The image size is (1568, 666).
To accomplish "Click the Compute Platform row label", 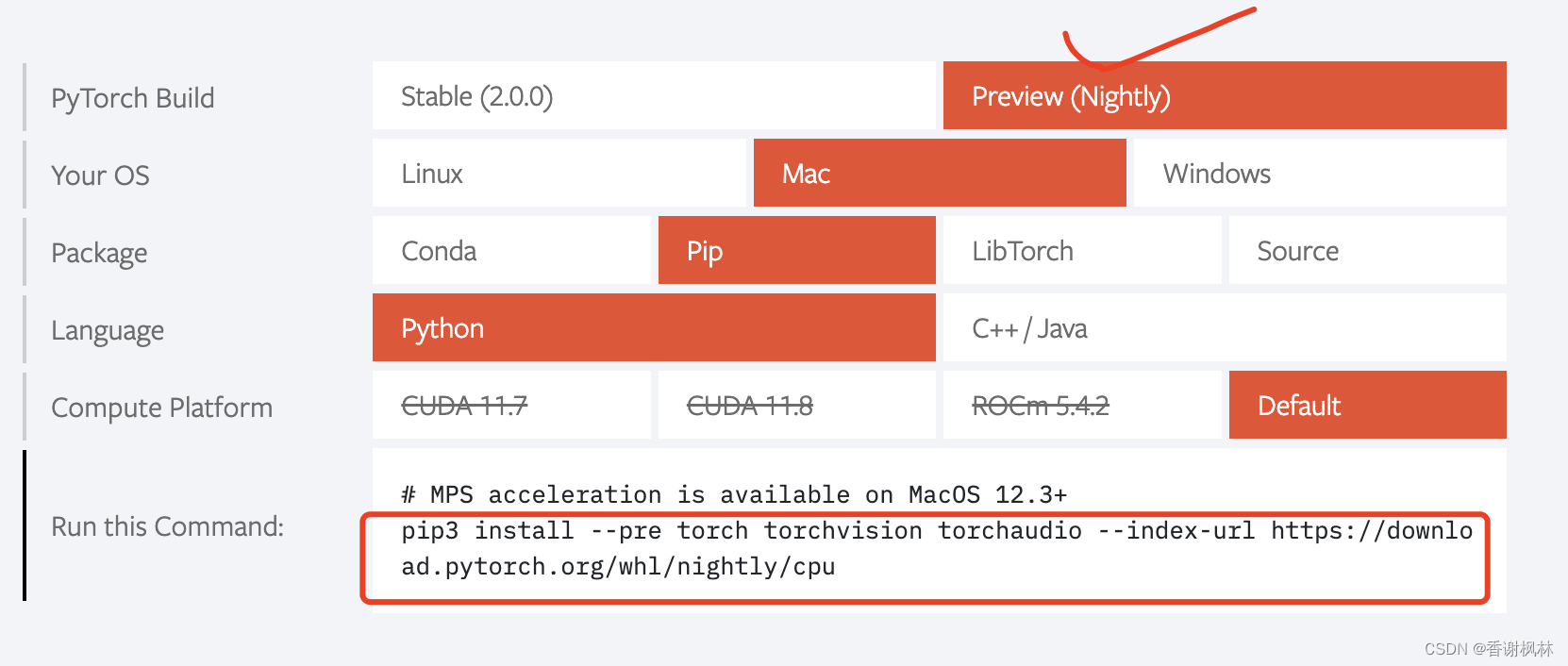I will [161, 408].
